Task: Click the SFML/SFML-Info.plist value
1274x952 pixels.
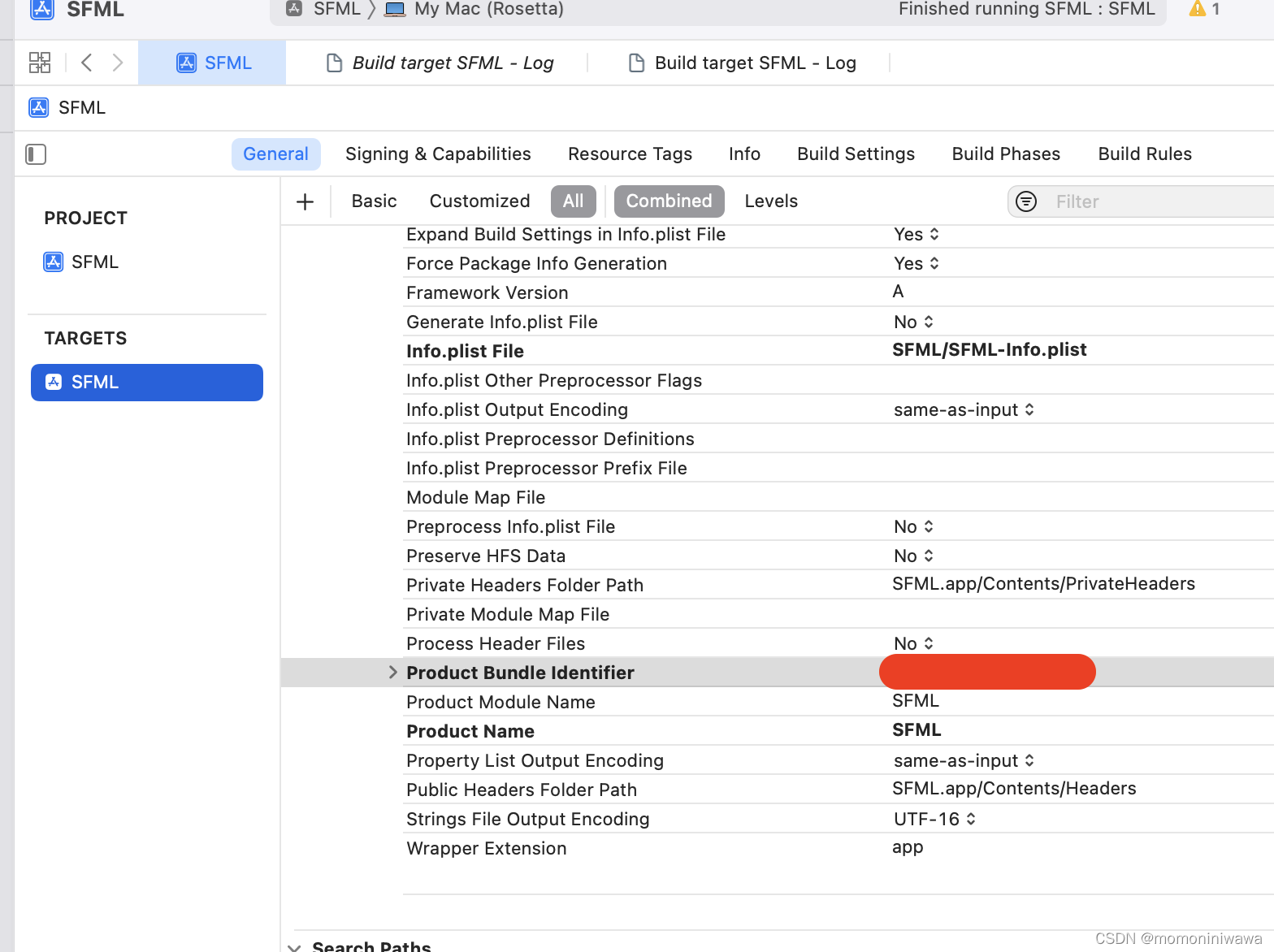Action: click(990, 349)
